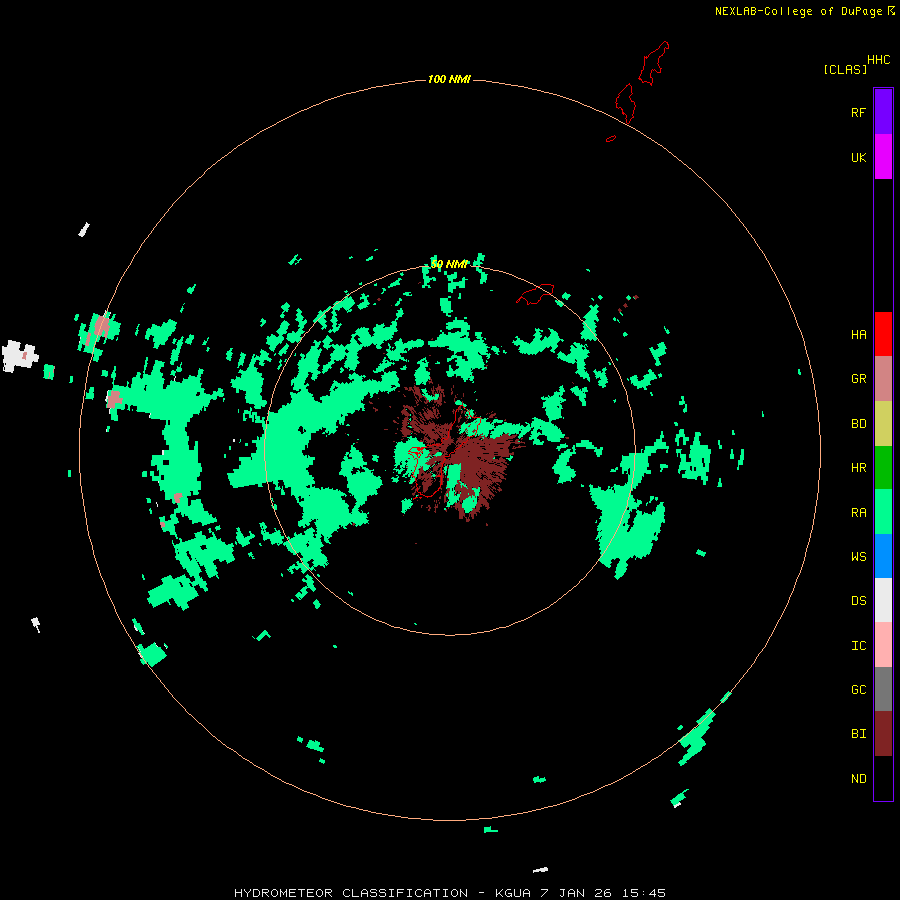
Task: Click the white dry snow patch at far left
Action: pos(19,356)
